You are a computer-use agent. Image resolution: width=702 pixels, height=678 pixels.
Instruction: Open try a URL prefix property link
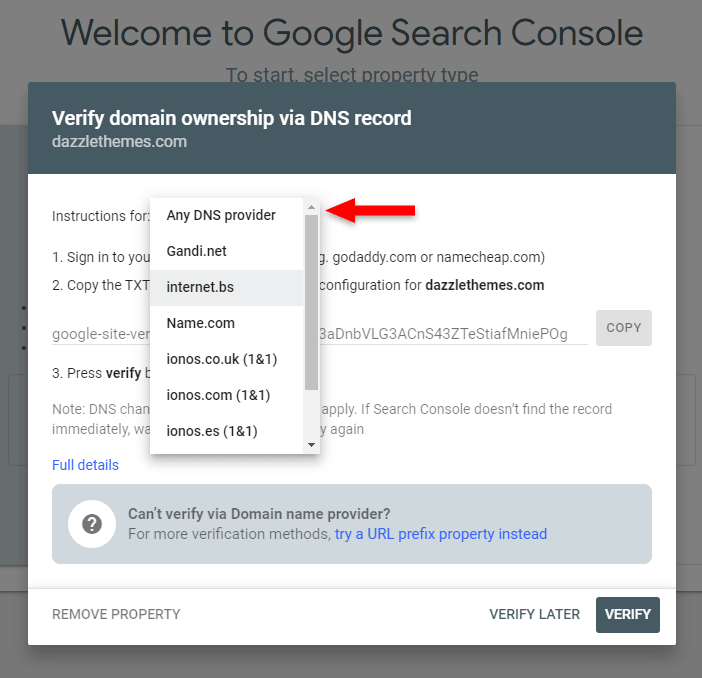pyautogui.click(x=441, y=534)
